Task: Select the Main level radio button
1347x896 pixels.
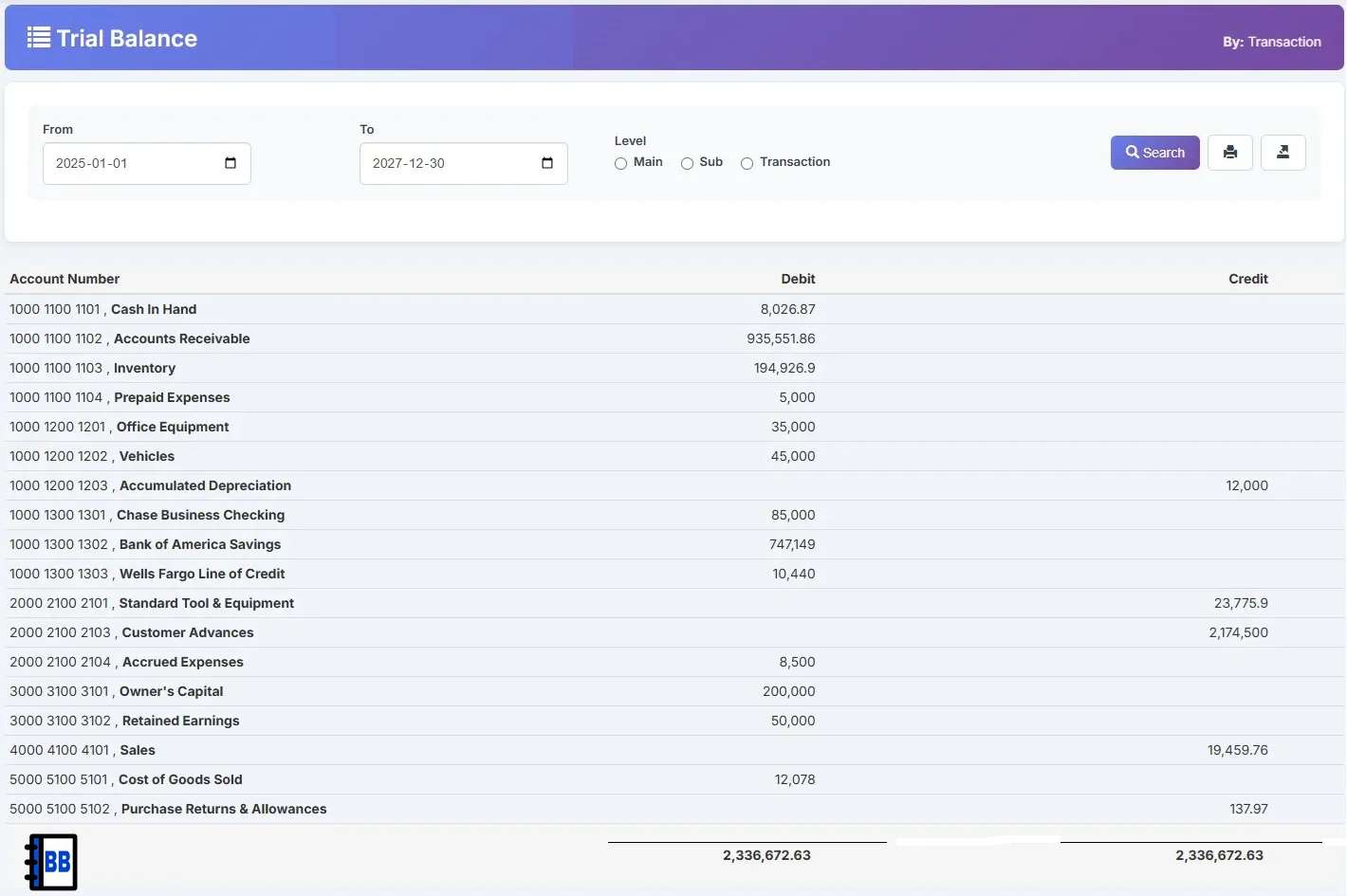Action: [620, 163]
